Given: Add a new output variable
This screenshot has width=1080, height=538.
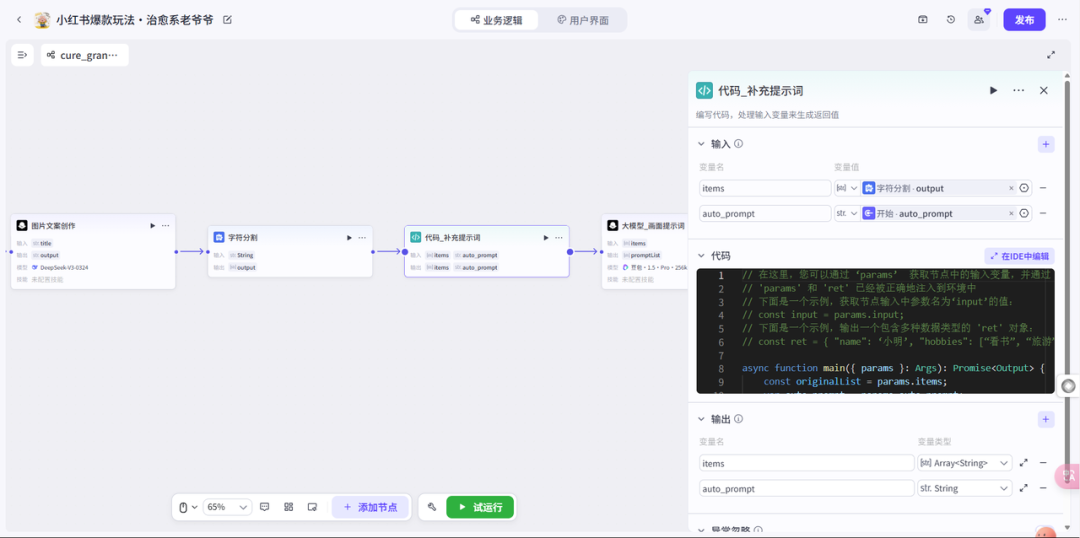Looking at the screenshot, I should 1046,419.
